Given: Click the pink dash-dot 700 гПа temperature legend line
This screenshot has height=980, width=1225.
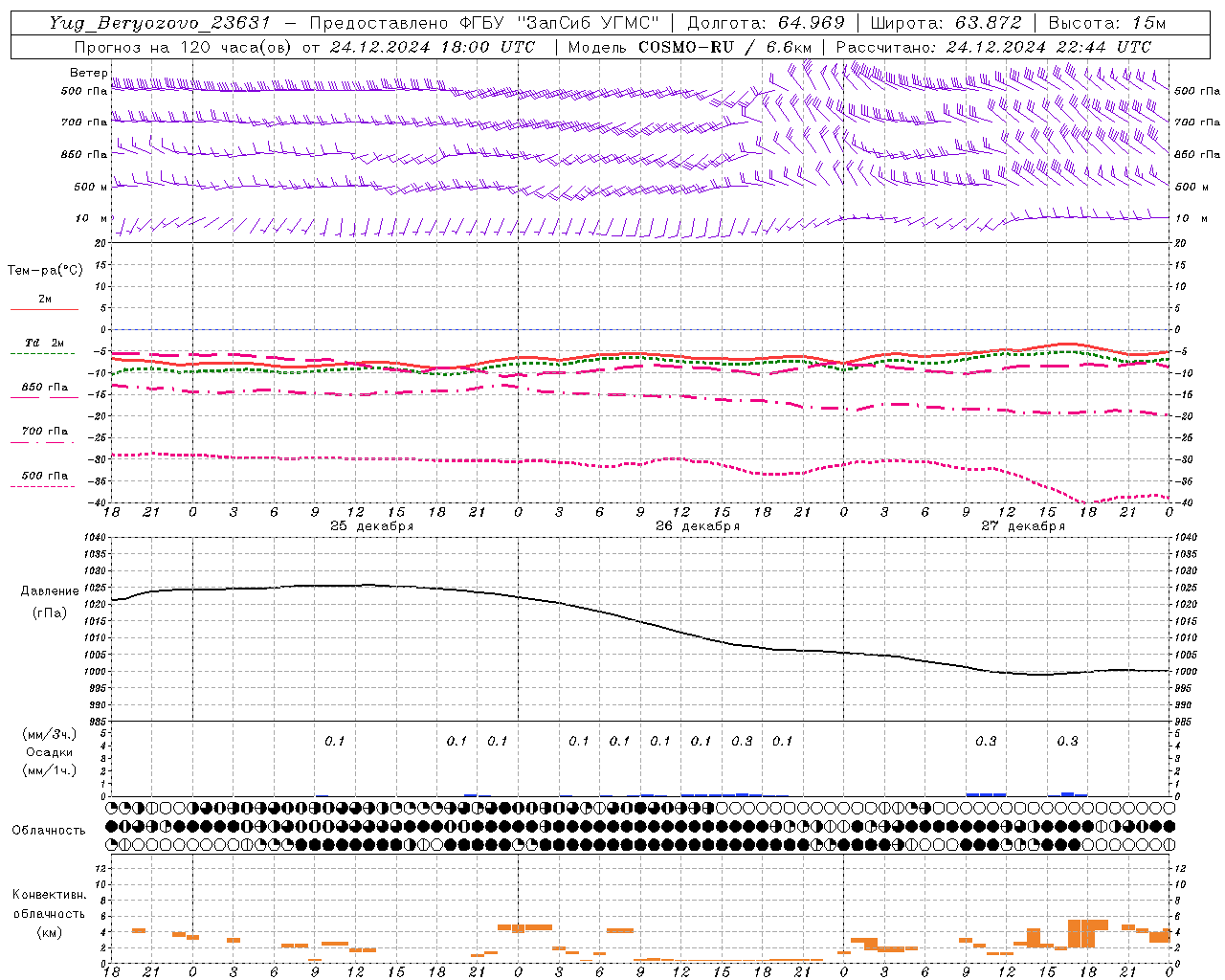Looking at the screenshot, I should coord(42,442).
